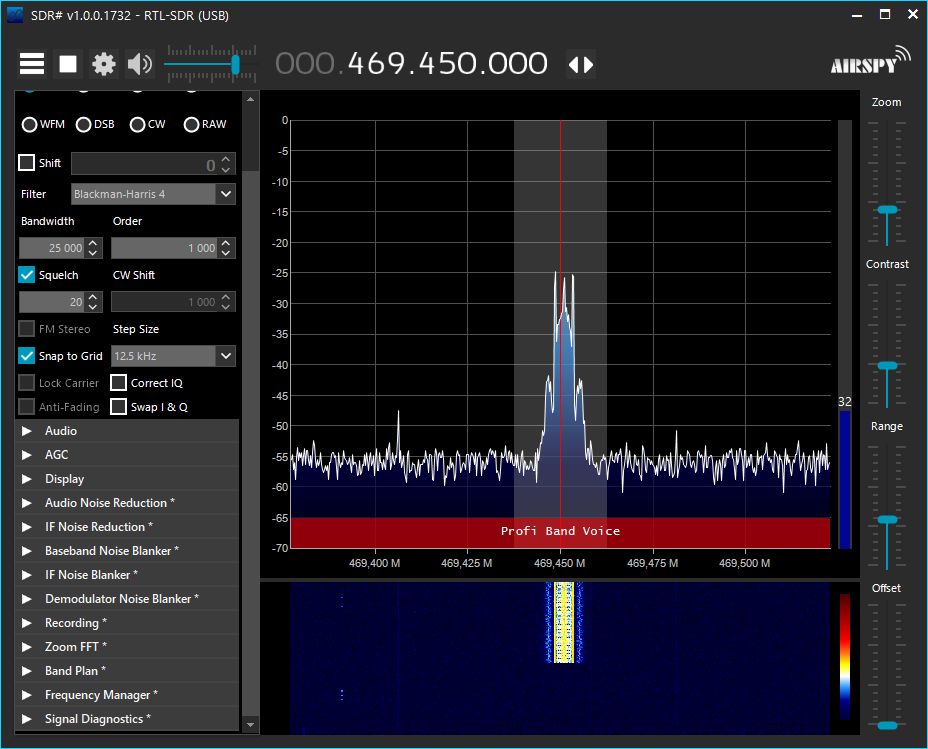
Task: Click the Bandwidth value field
Action: tap(53, 248)
